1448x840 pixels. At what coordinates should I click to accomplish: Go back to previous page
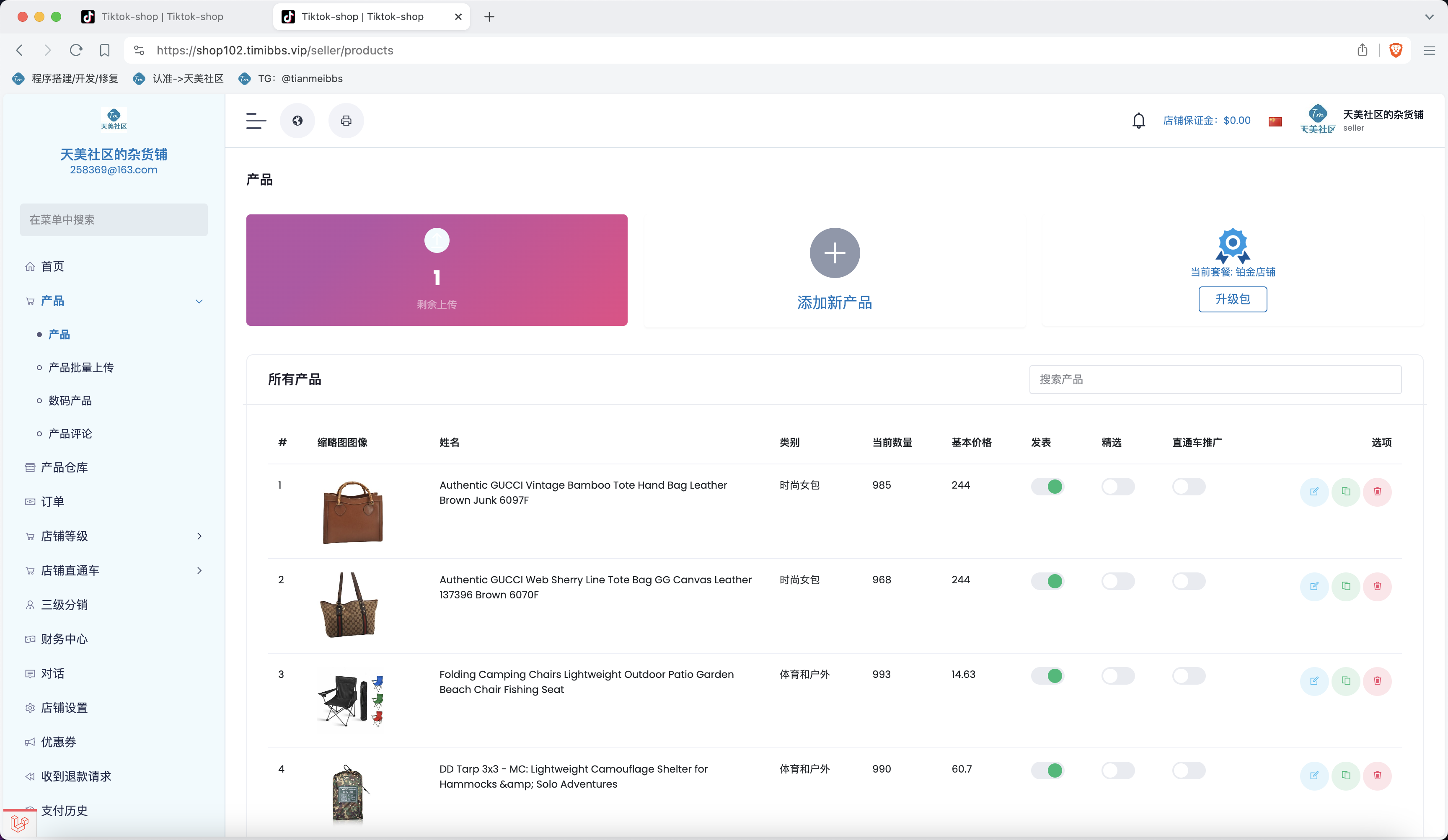[x=20, y=51]
